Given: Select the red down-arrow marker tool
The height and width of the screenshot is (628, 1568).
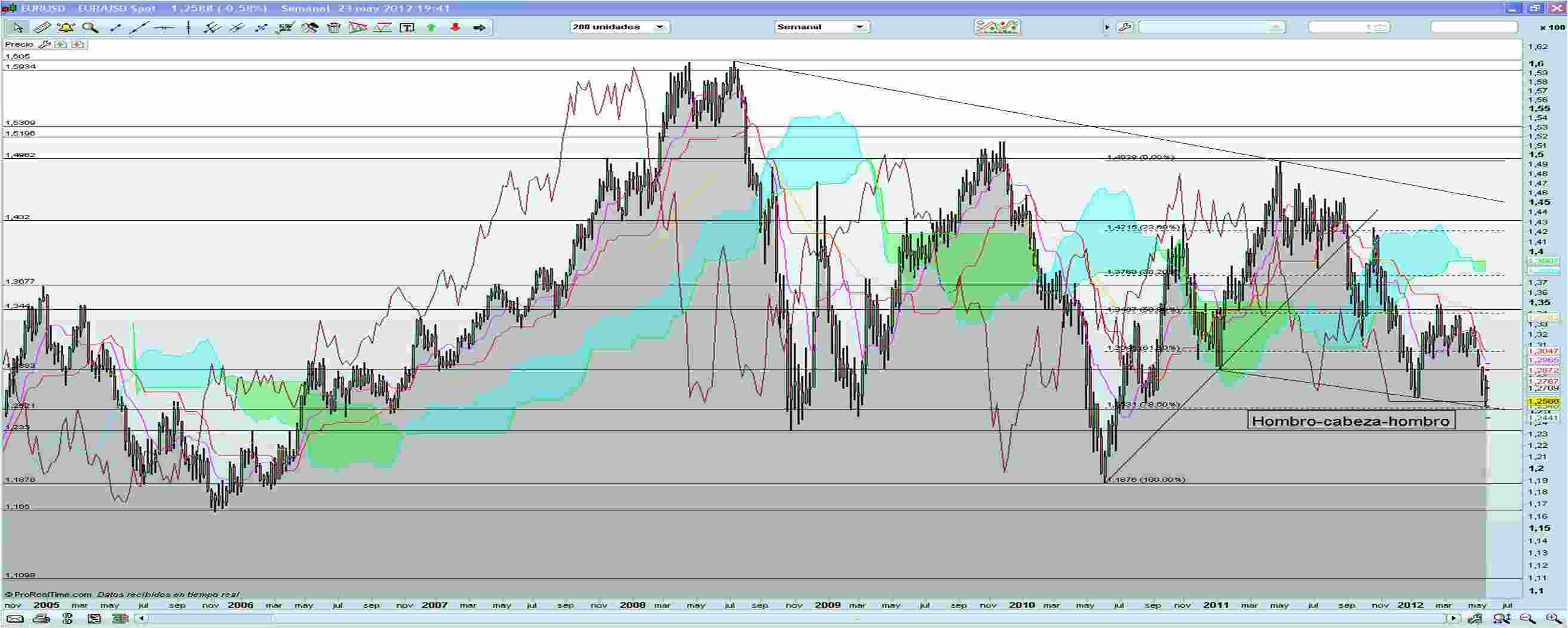Looking at the screenshot, I should (455, 27).
